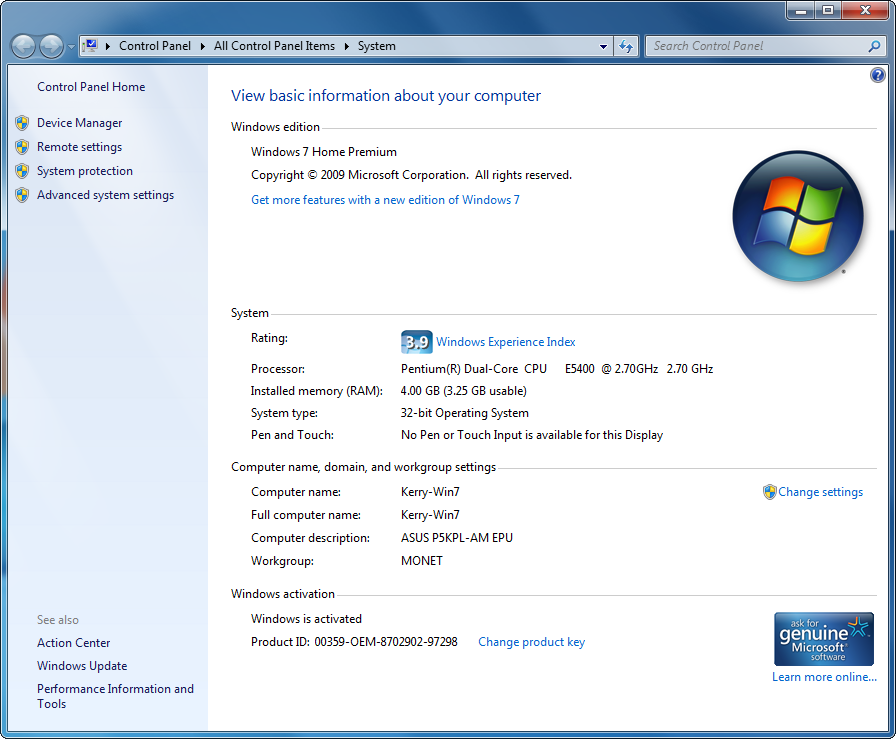Viewport: 896px width, 739px height.
Task: Expand the arrow before Control Panel breadcrumb
Action: coord(107,46)
